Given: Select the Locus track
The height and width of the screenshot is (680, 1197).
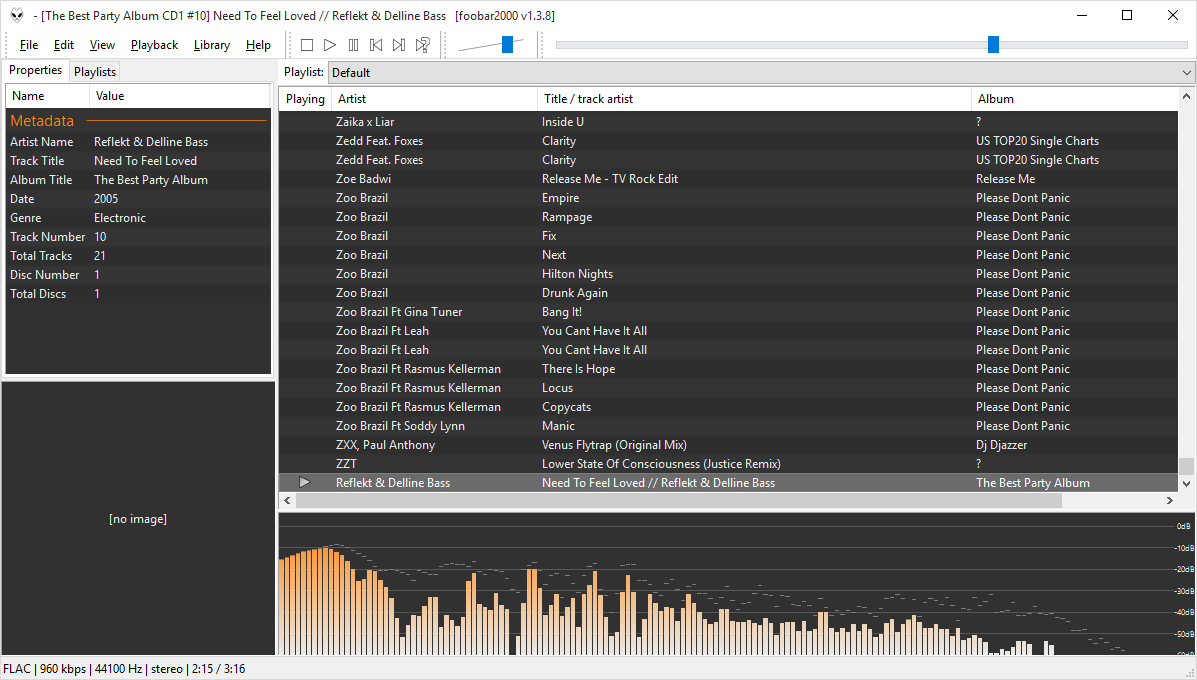Looking at the screenshot, I should pyautogui.click(x=728, y=388).
